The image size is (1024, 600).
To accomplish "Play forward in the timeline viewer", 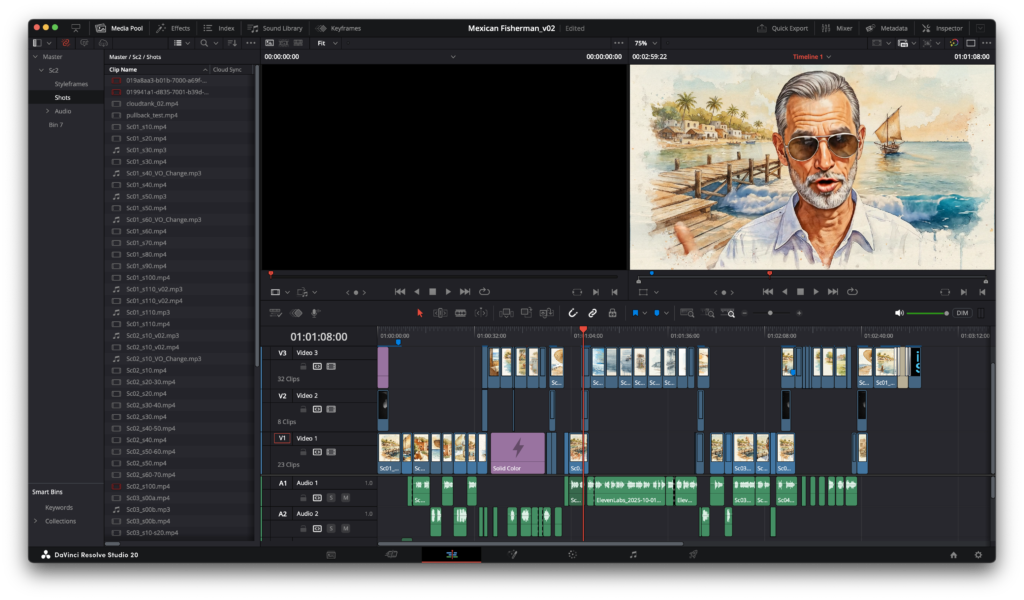I will [x=816, y=292].
